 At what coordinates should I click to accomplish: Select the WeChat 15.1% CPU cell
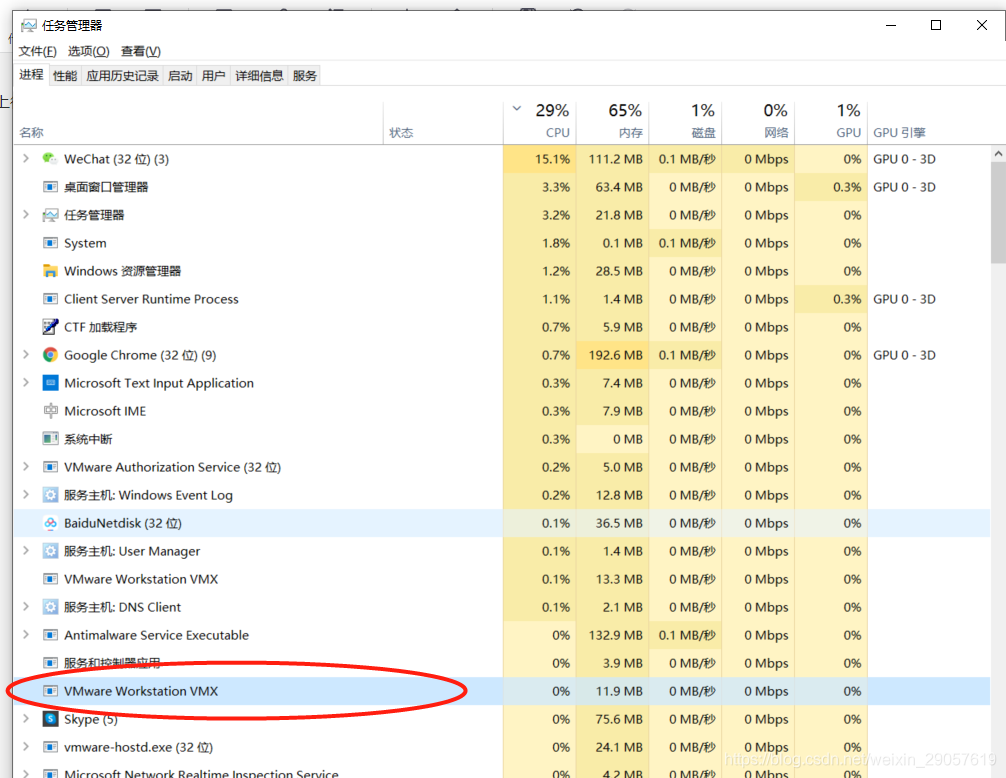tap(540, 159)
